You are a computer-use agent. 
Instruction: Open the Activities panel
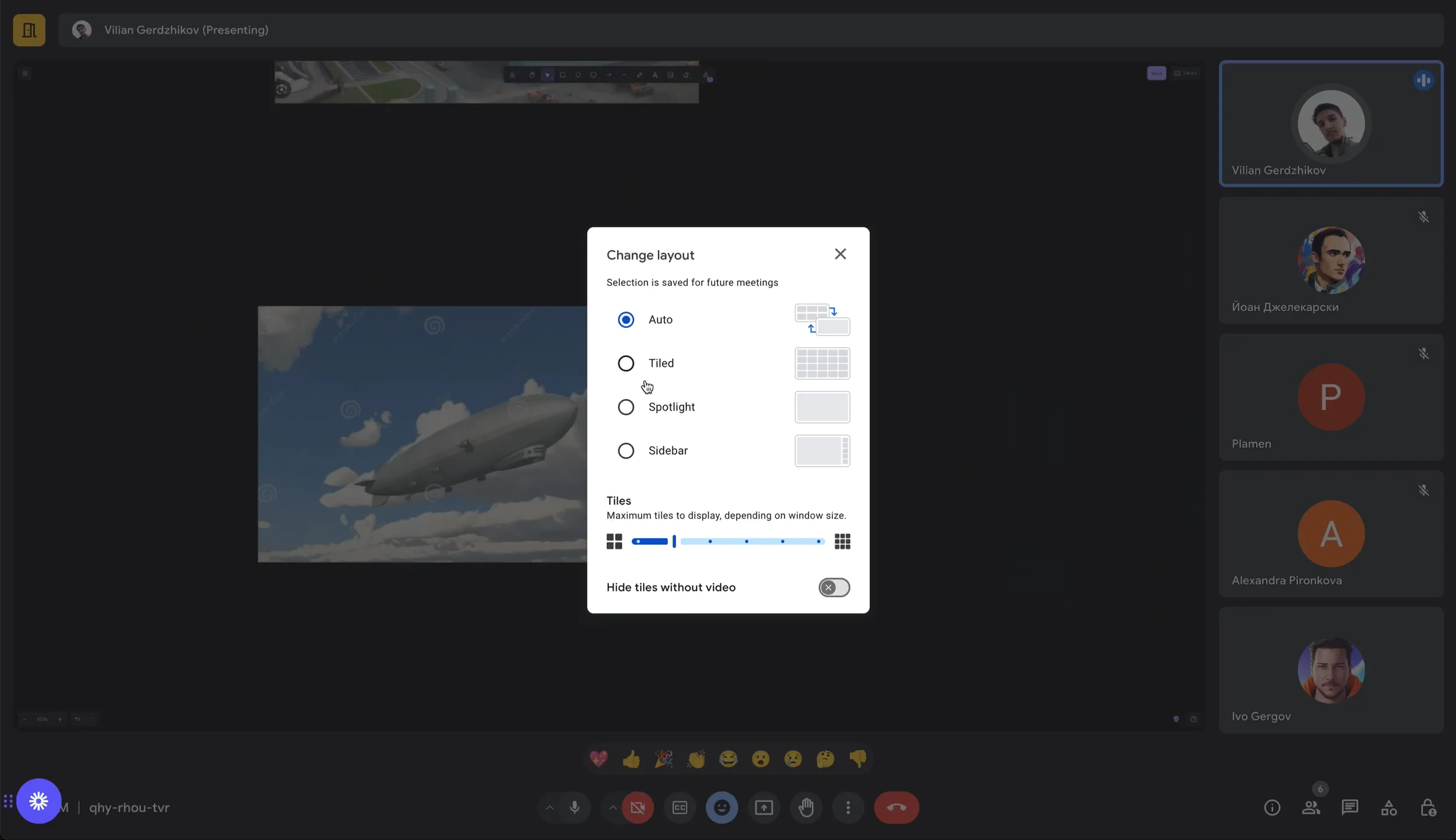(1389, 807)
